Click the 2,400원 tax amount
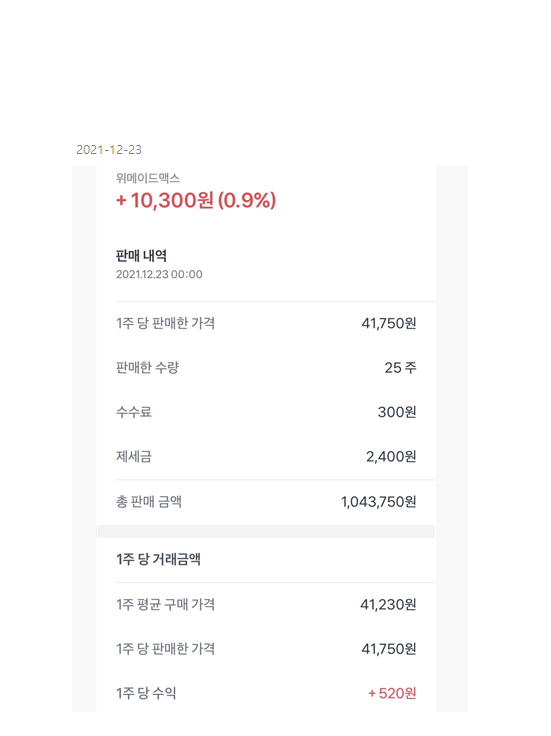551x736 pixels. pos(391,457)
